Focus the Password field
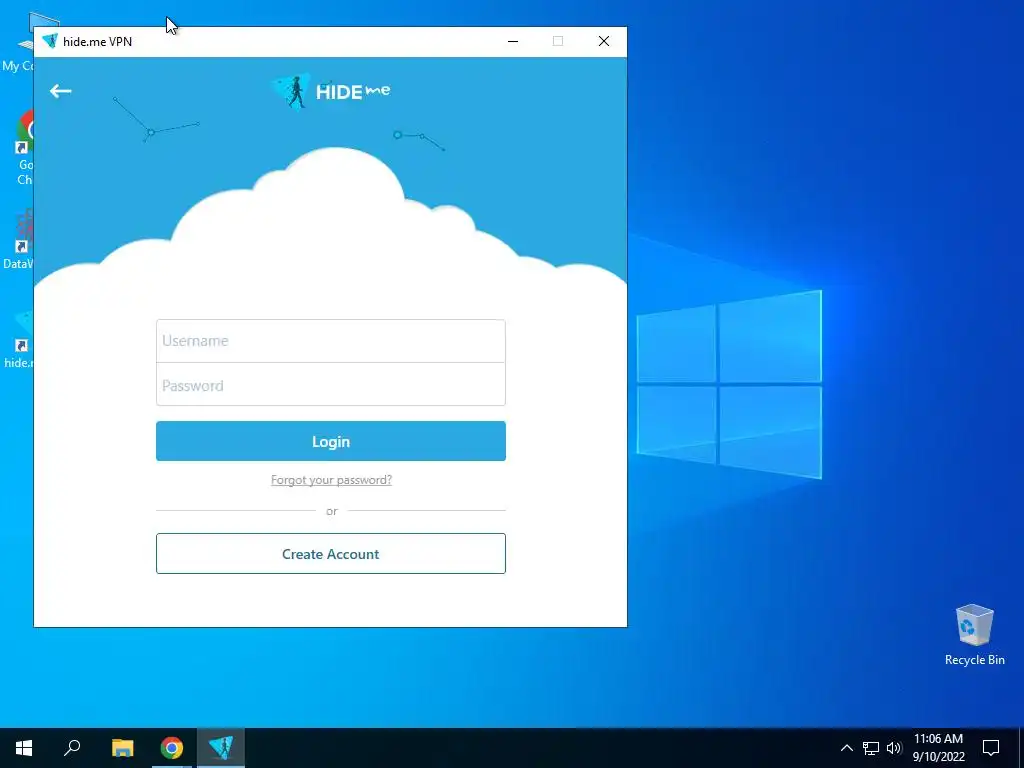 tap(330, 385)
